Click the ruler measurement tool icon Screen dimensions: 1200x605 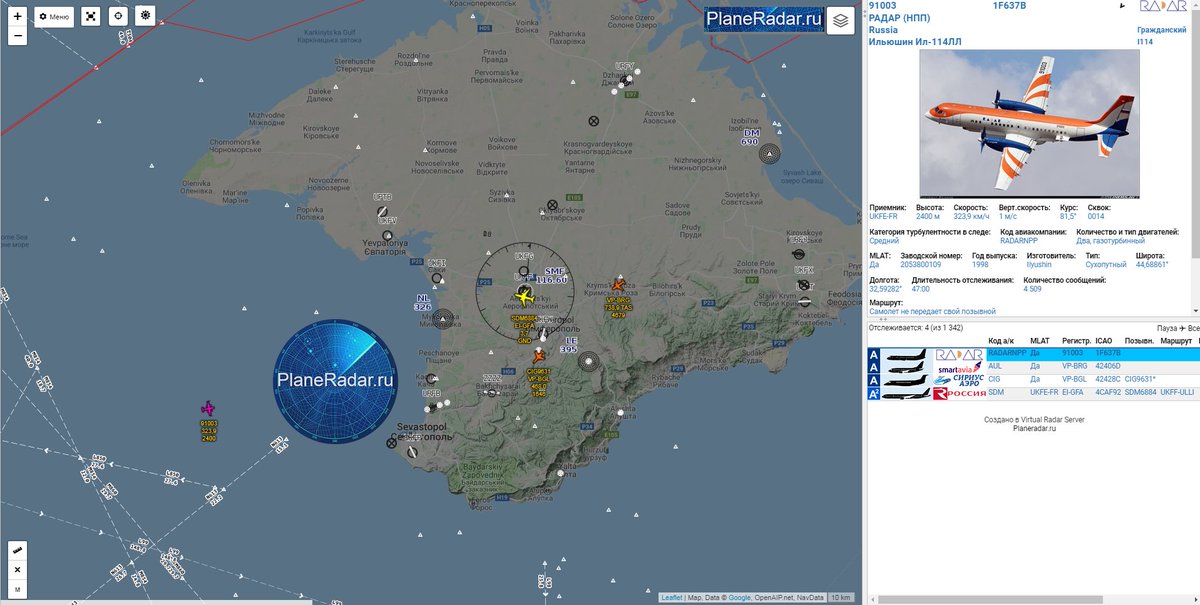pos(17,550)
